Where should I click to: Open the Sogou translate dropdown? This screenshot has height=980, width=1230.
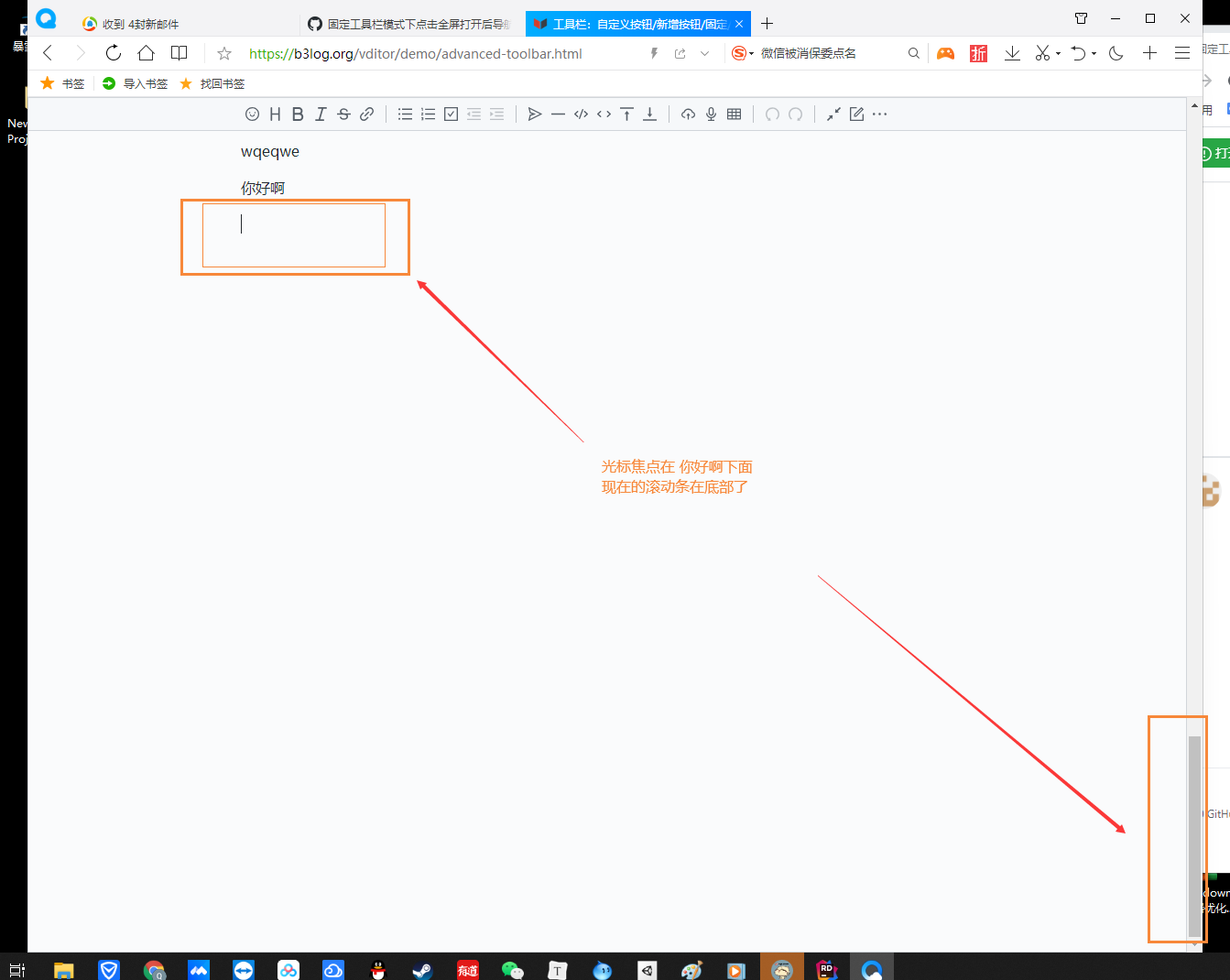point(751,53)
